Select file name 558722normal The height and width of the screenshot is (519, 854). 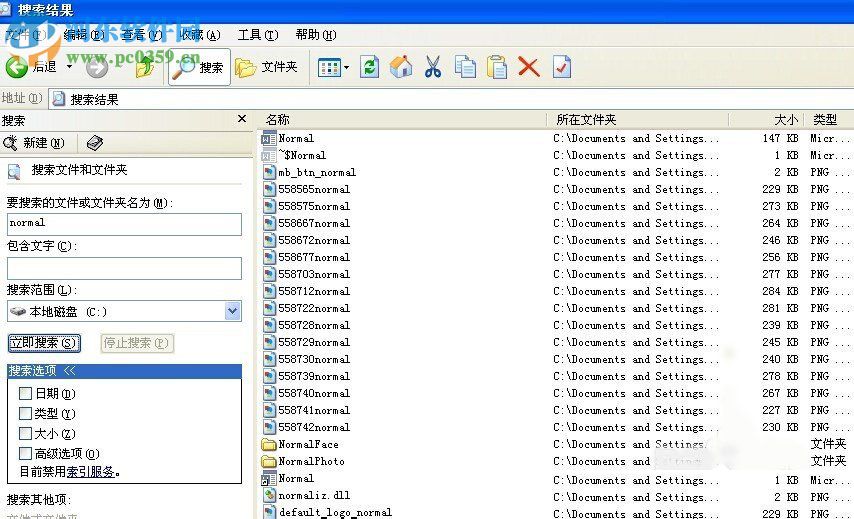click(x=314, y=308)
